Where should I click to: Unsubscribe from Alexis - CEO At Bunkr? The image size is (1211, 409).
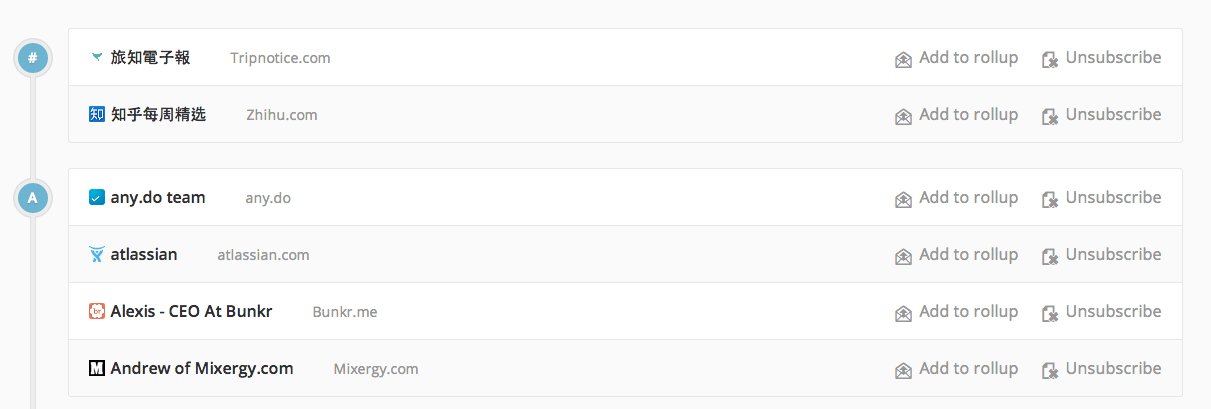[x=1102, y=312]
